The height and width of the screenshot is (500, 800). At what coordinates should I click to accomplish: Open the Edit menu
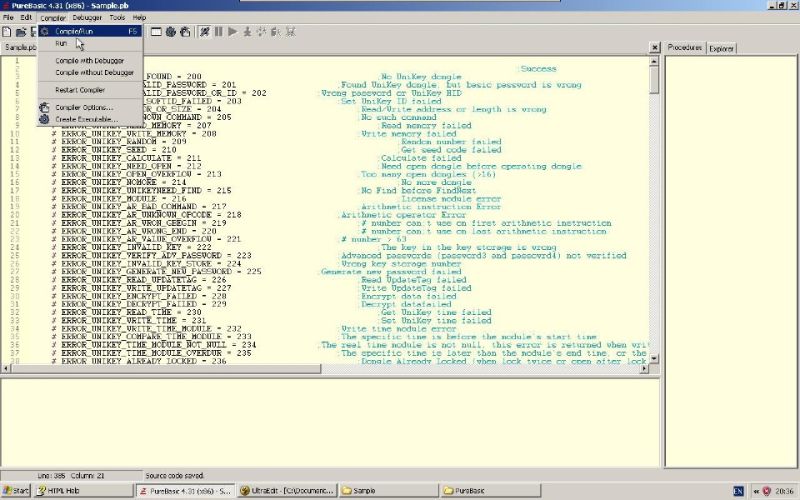[x=26, y=17]
